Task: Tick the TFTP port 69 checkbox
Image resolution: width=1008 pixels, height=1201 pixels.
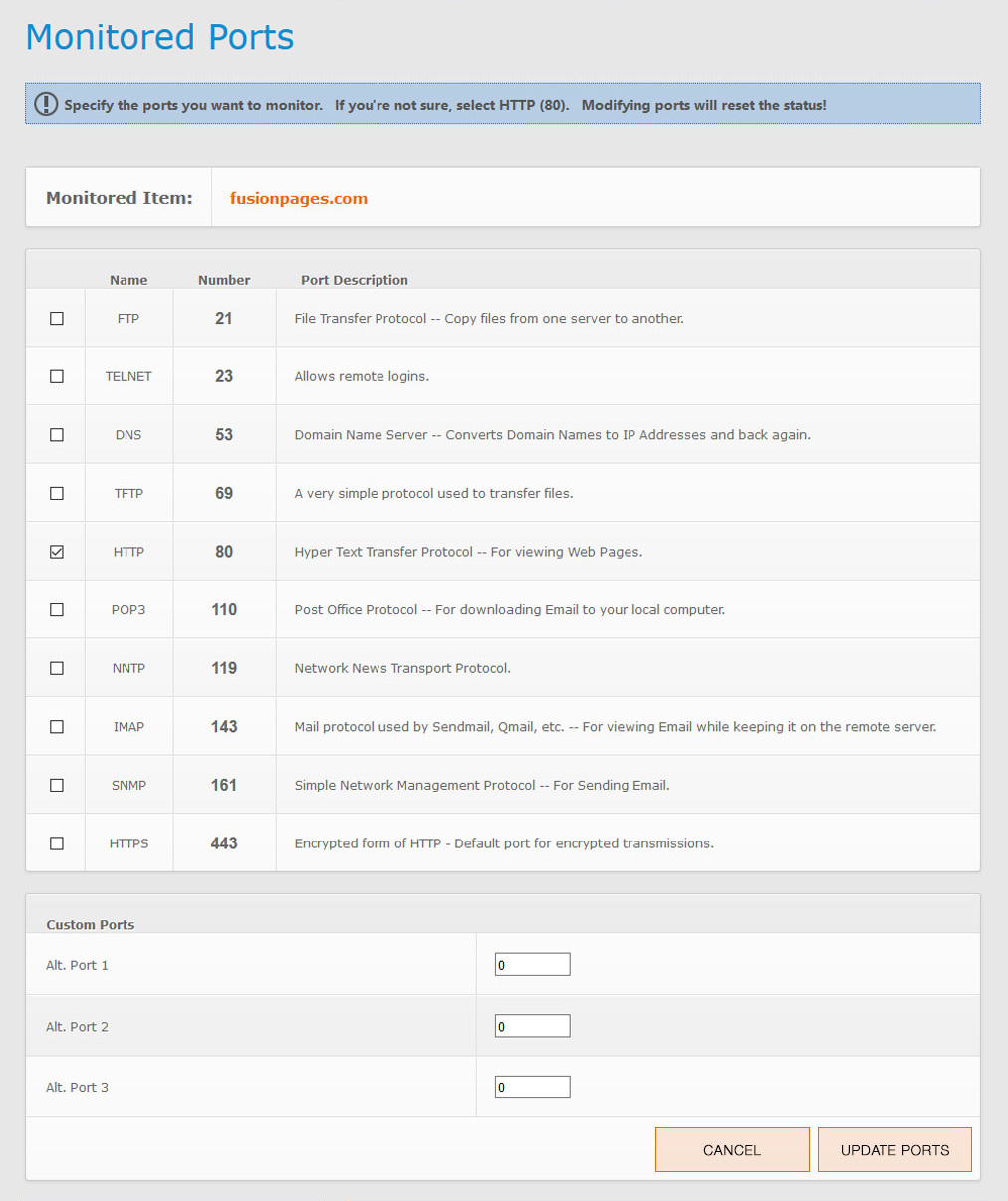Action: point(57,493)
